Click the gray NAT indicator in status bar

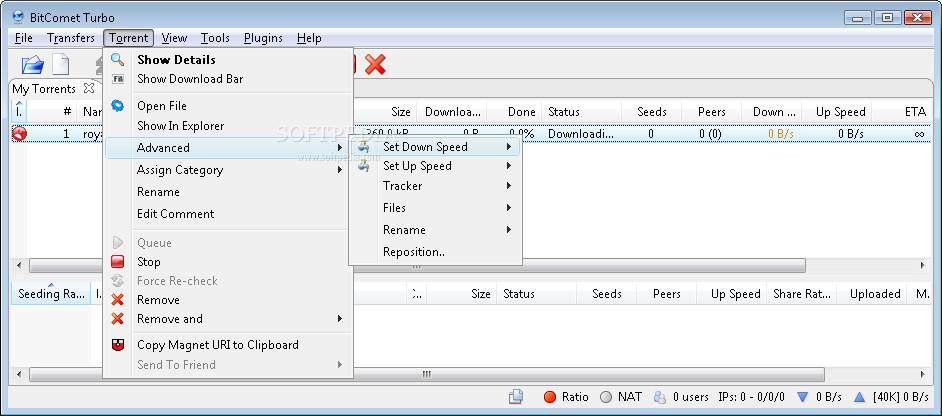pyautogui.click(x=606, y=397)
